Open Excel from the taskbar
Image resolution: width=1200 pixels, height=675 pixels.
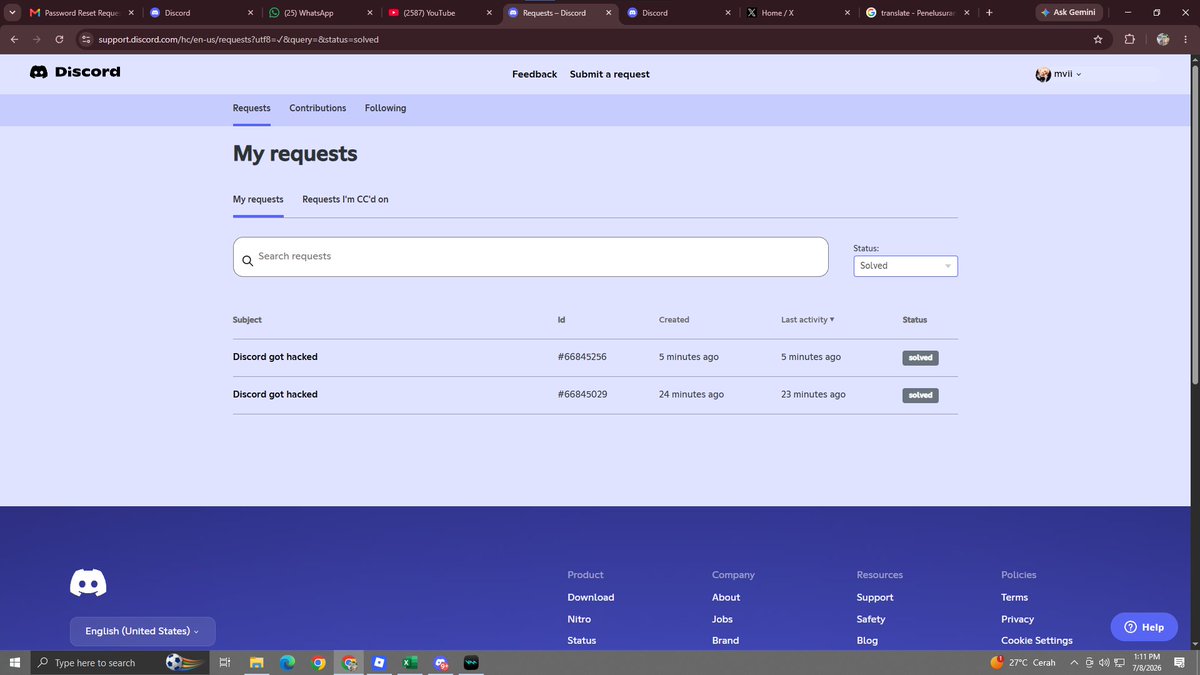pyautogui.click(x=410, y=662)
